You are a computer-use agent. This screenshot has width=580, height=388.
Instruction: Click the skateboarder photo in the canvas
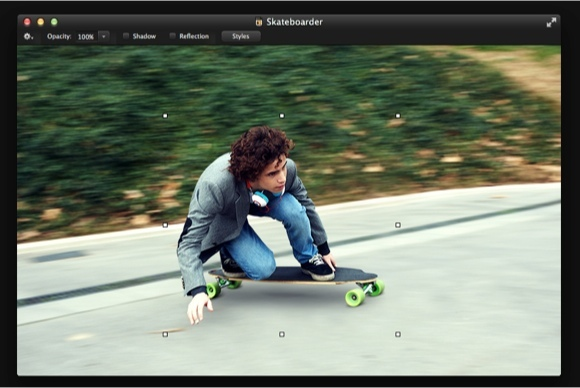pyautogui.click(x=289, y=210)
